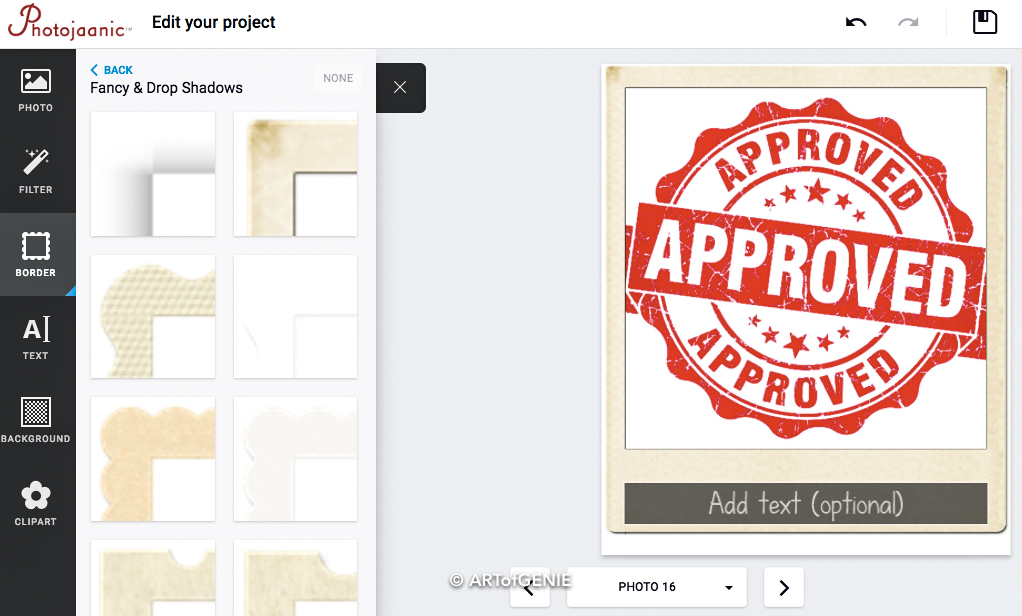Viewport: 1022px width, 616px height.
Task: Select the APPROVED stamp photo on canvas
Action: (x=806, y=268)
